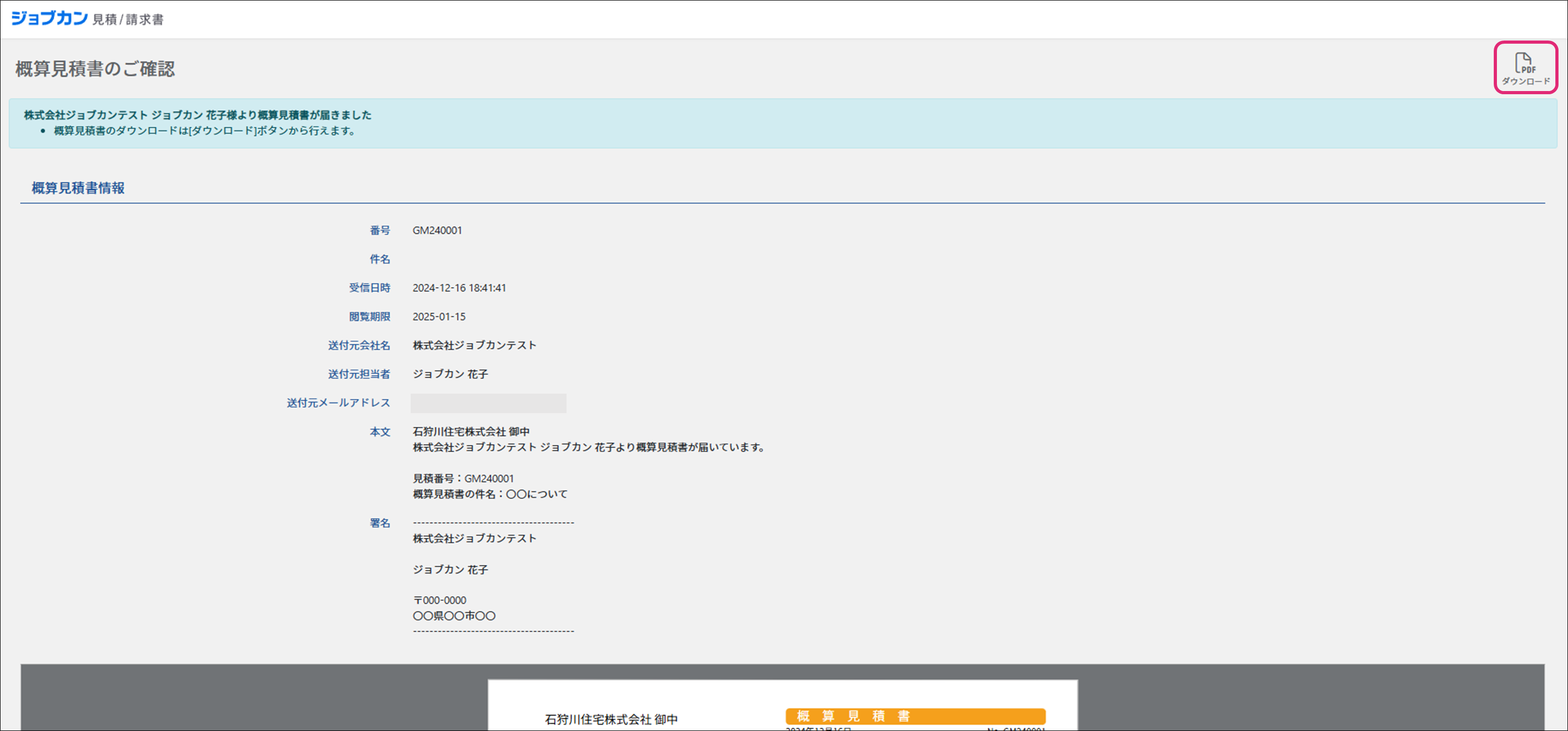Click estimate number GM240001 value
The height and width of the screenshot is (731, 1568).
click(437, 230)
